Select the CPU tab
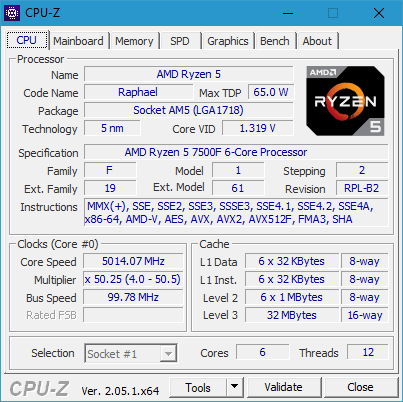This screenshot has width=403, height=402. 27,40
